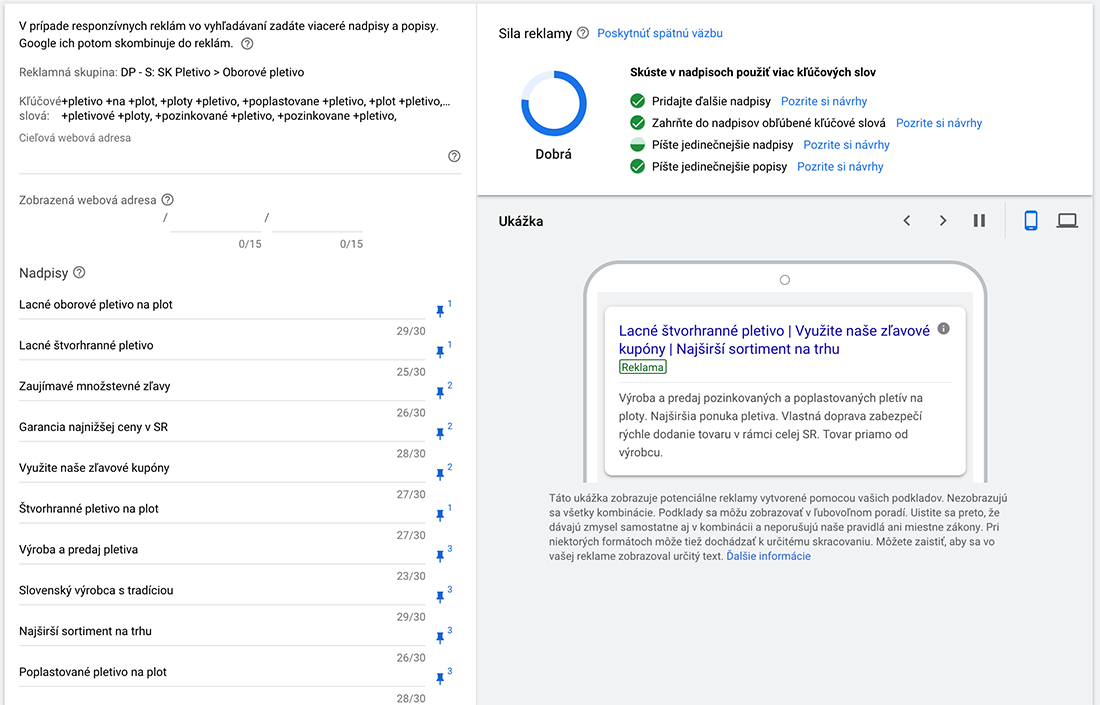Click help icon beside Zobrazená webová adresa
This screenshot has height=705, width=1100.
168,200
